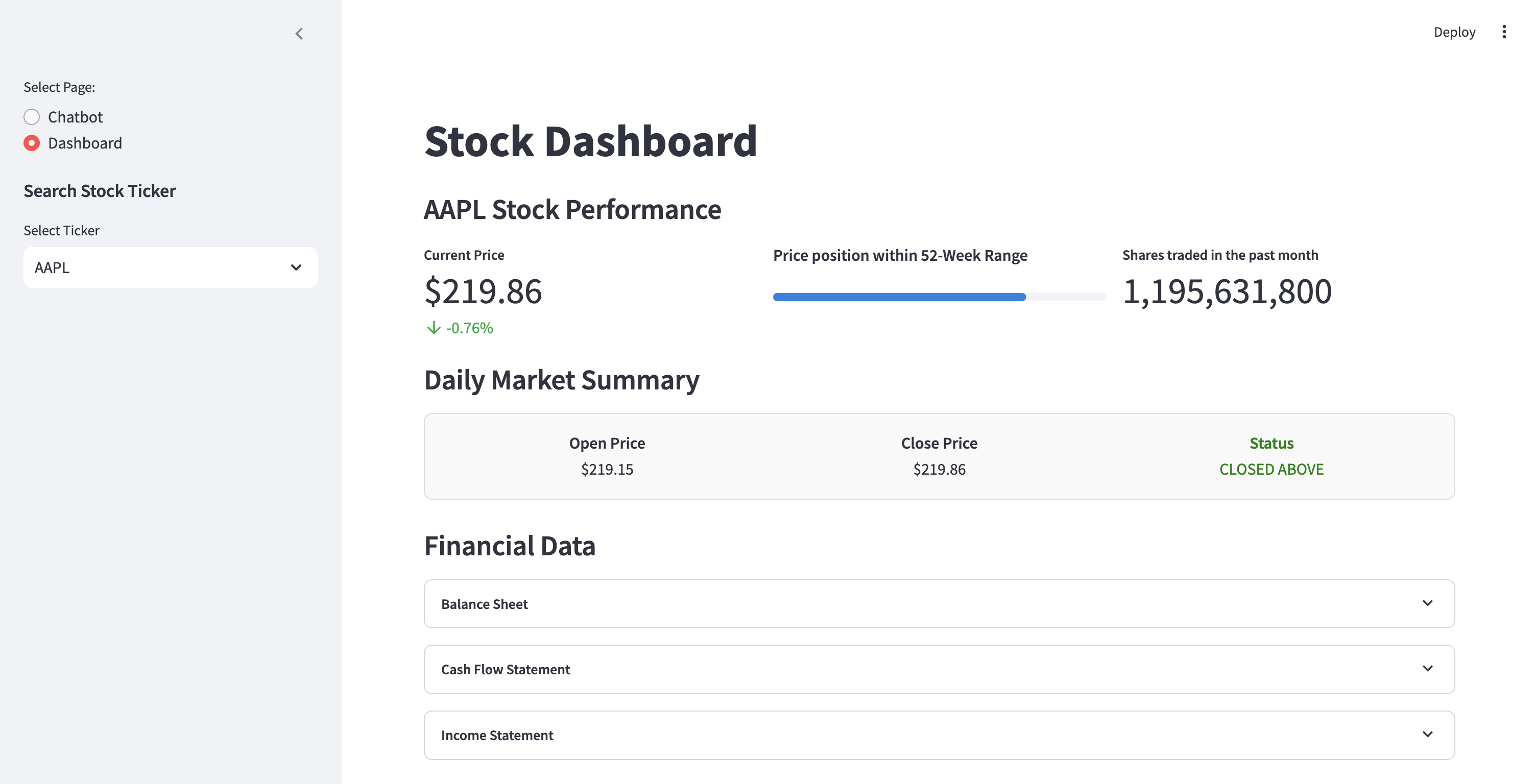The image size is (1535, 784).
Task: Expand the Income Statement section
Action: click(x=894, y=734)
